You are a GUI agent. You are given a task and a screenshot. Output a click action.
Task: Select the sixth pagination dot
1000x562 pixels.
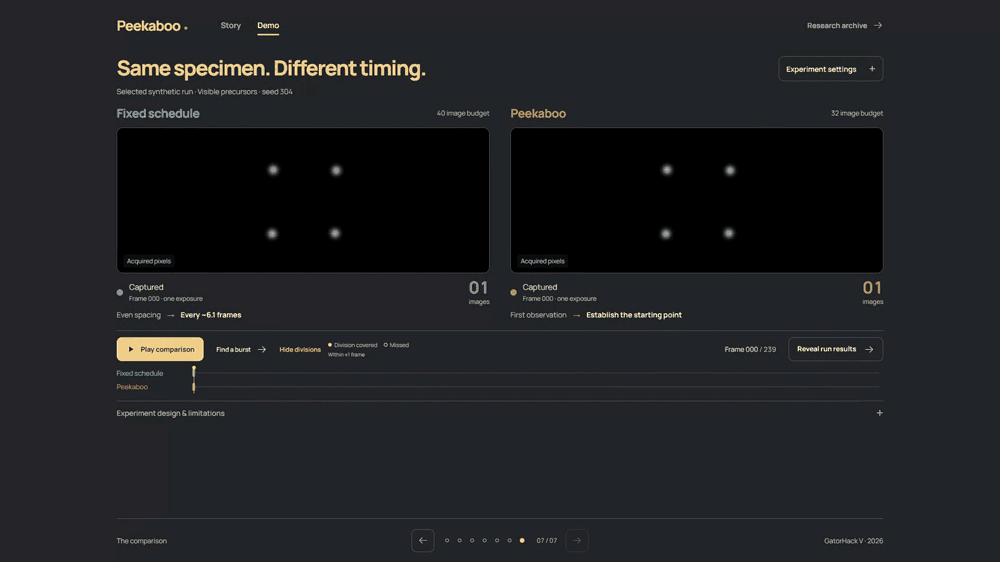(510, 540)
